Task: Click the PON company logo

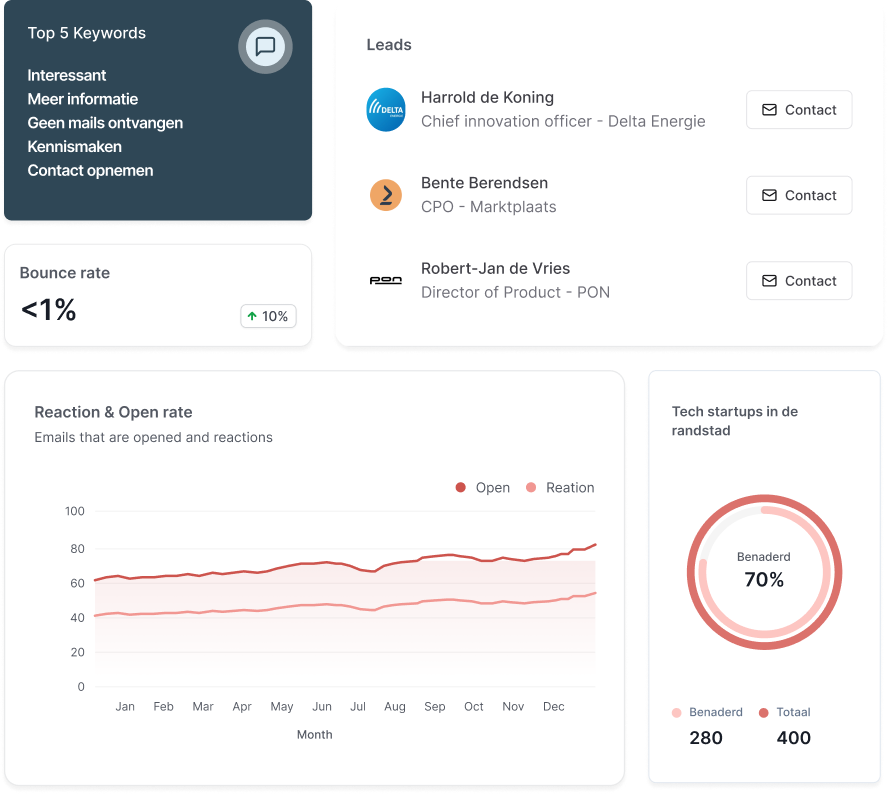Action: [x=386, y=281]
